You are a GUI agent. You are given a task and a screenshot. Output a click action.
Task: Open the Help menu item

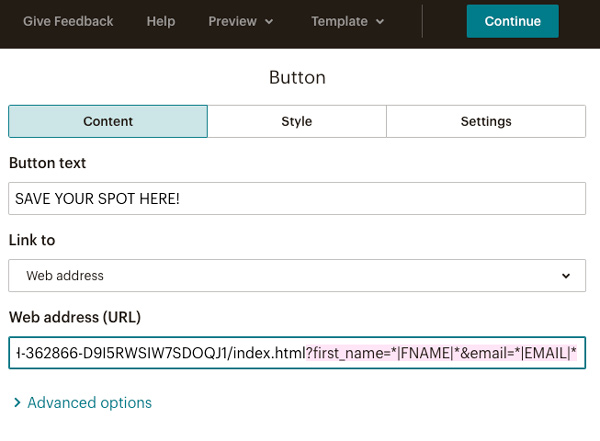point(160,21)
